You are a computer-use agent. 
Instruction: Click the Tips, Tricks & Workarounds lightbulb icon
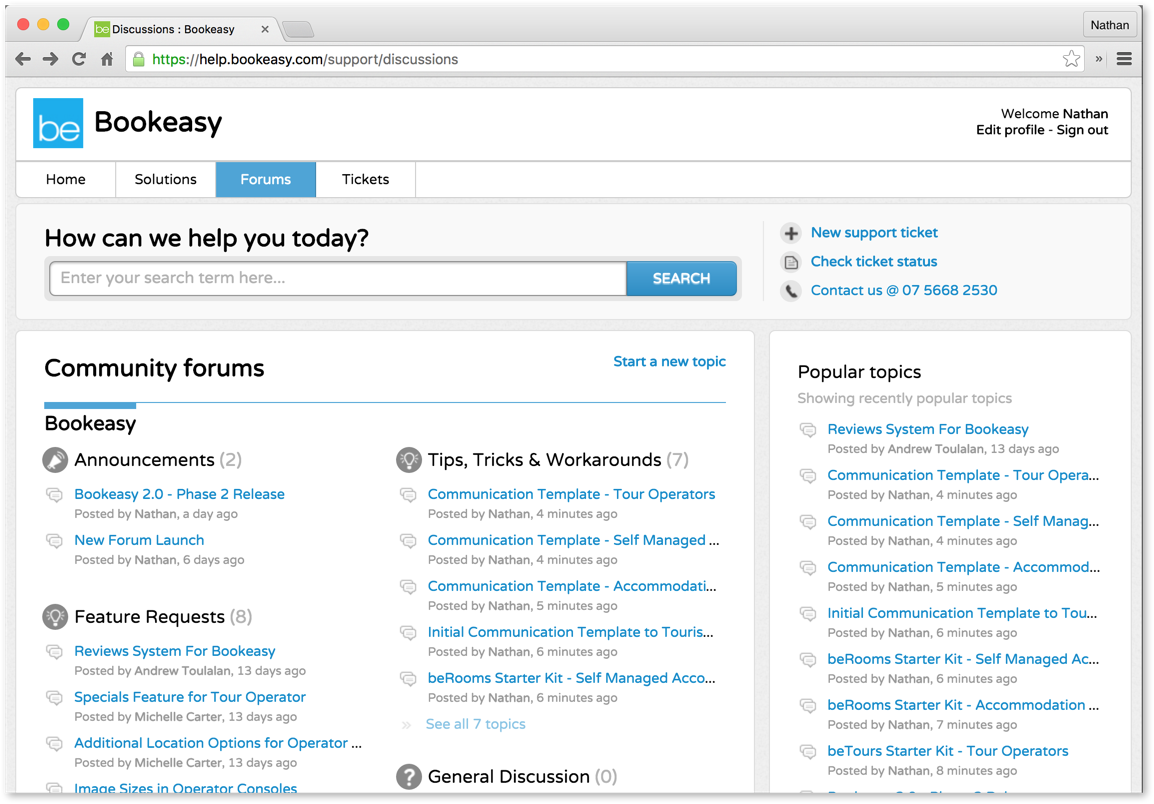point(408,460)
